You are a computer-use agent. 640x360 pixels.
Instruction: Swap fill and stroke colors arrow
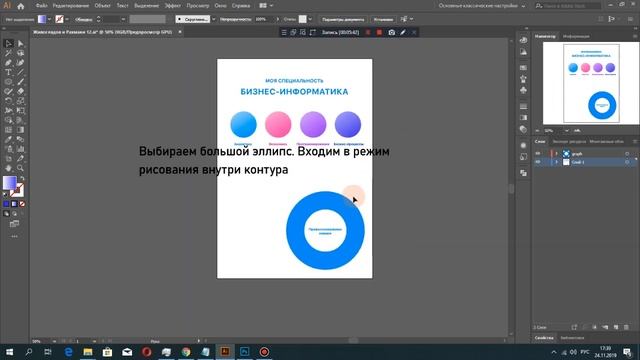click(x=22, y=179)
